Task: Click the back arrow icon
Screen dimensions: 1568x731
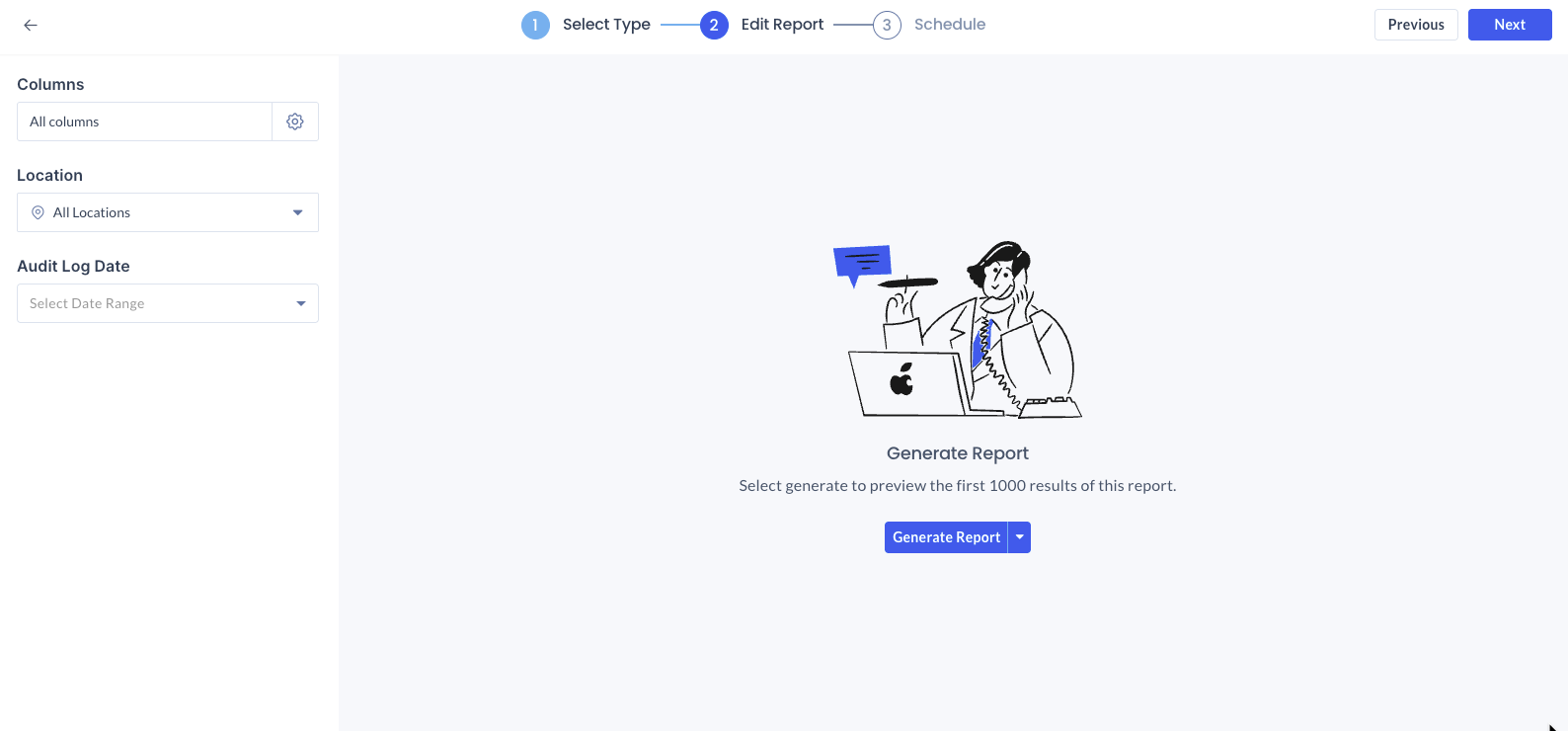Action: click(x=31, y=25)
